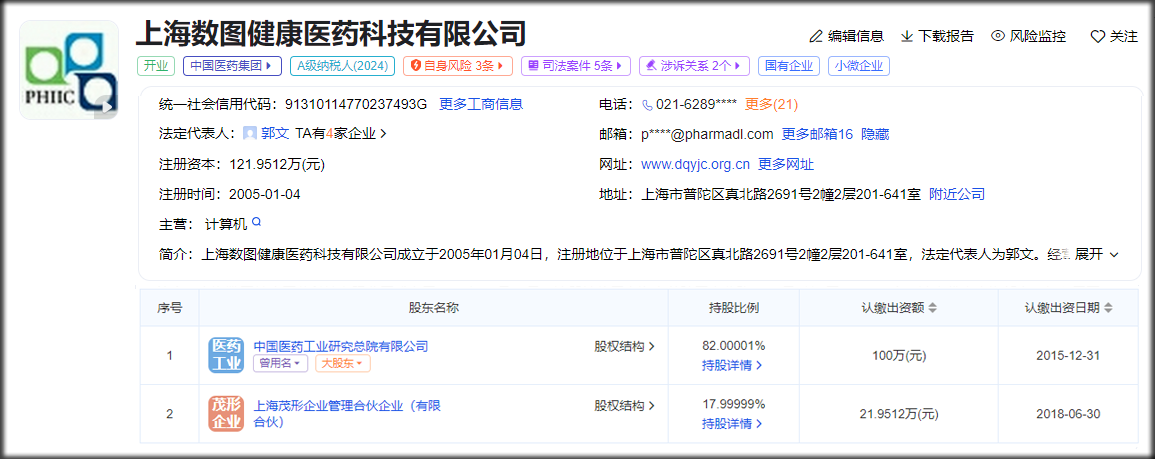The image size is (1155, 459).
Task: Open 更多邮箱16 link
Action: pos(817,134)
